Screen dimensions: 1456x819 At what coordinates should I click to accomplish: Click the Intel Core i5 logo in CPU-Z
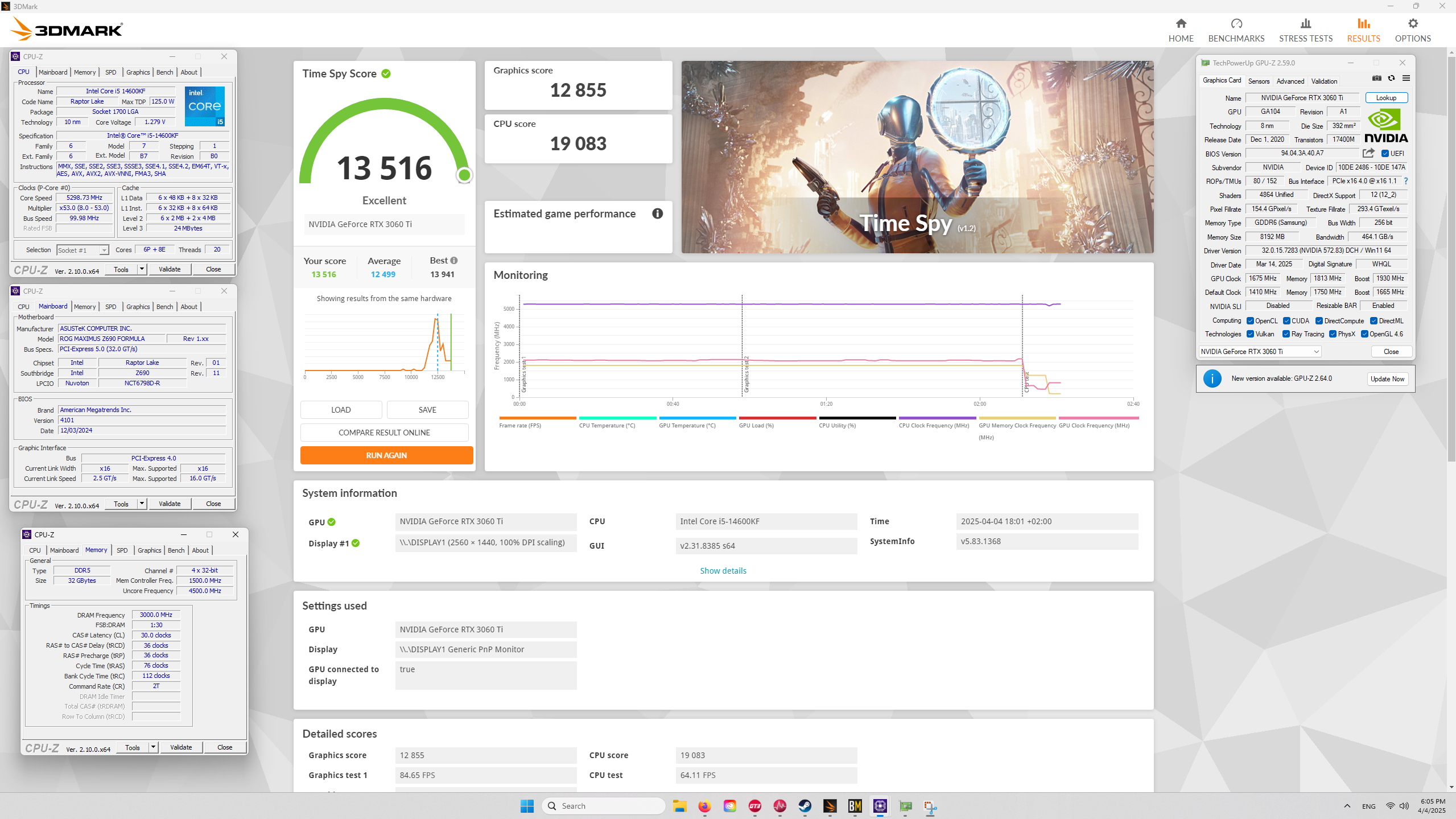click(x=205, y=106)
